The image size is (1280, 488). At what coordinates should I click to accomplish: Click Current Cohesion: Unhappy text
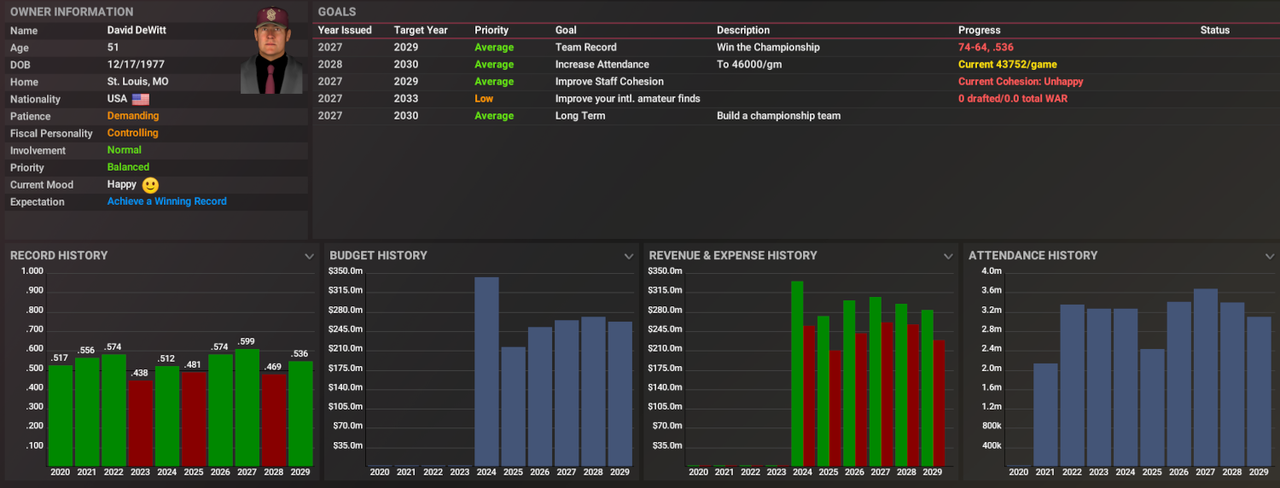(x=1020, y=82)
